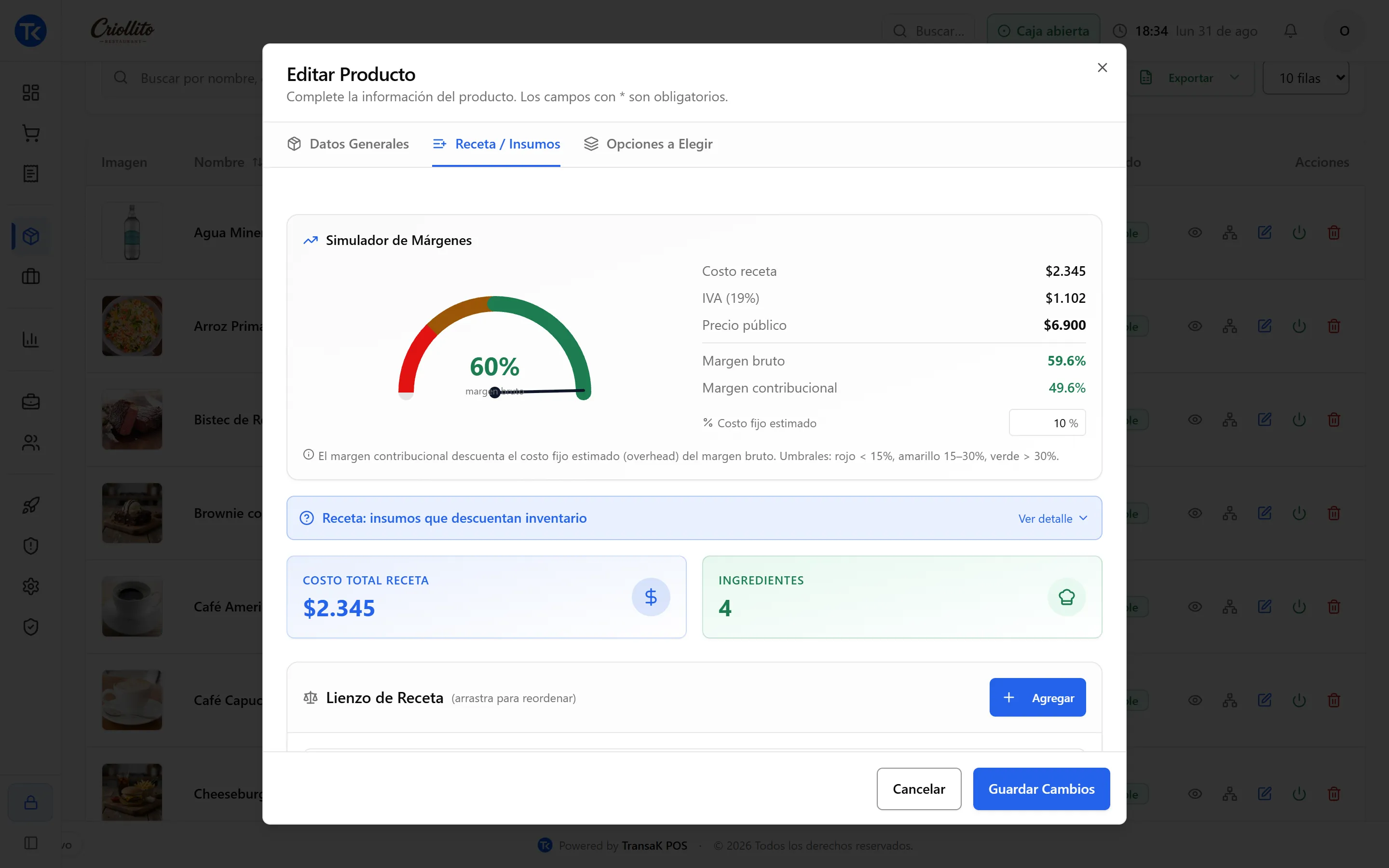The image size is (1389, 868).
Task: Delete the Café Capuccino row
Action: pyautogui.click(x=1334, y=700)
